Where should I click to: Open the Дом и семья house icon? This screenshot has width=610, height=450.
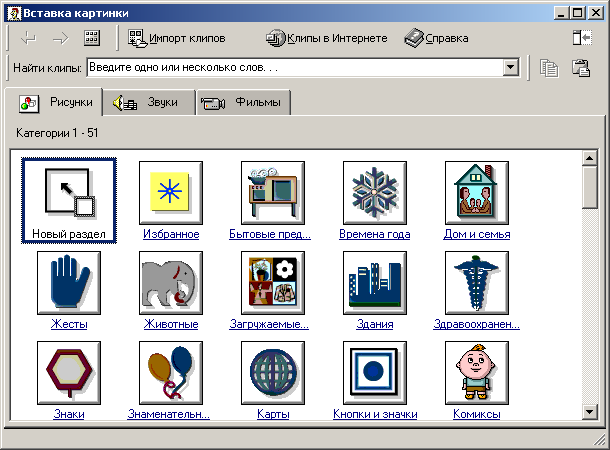coord(477,193)
